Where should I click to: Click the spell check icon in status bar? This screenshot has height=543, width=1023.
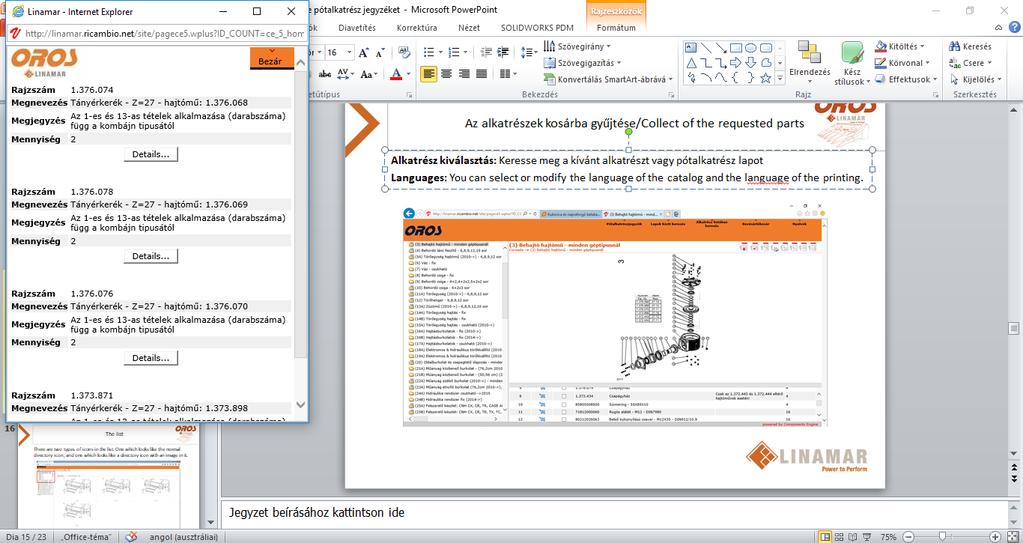click(x=131, y=536)
